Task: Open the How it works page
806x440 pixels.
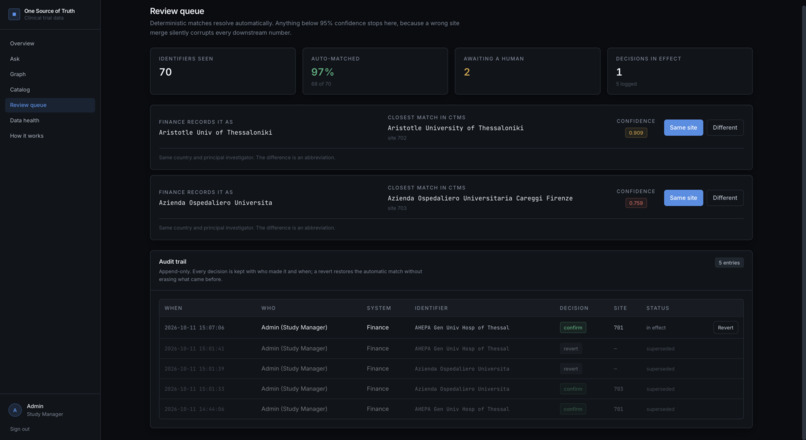Action: (50, 136)
